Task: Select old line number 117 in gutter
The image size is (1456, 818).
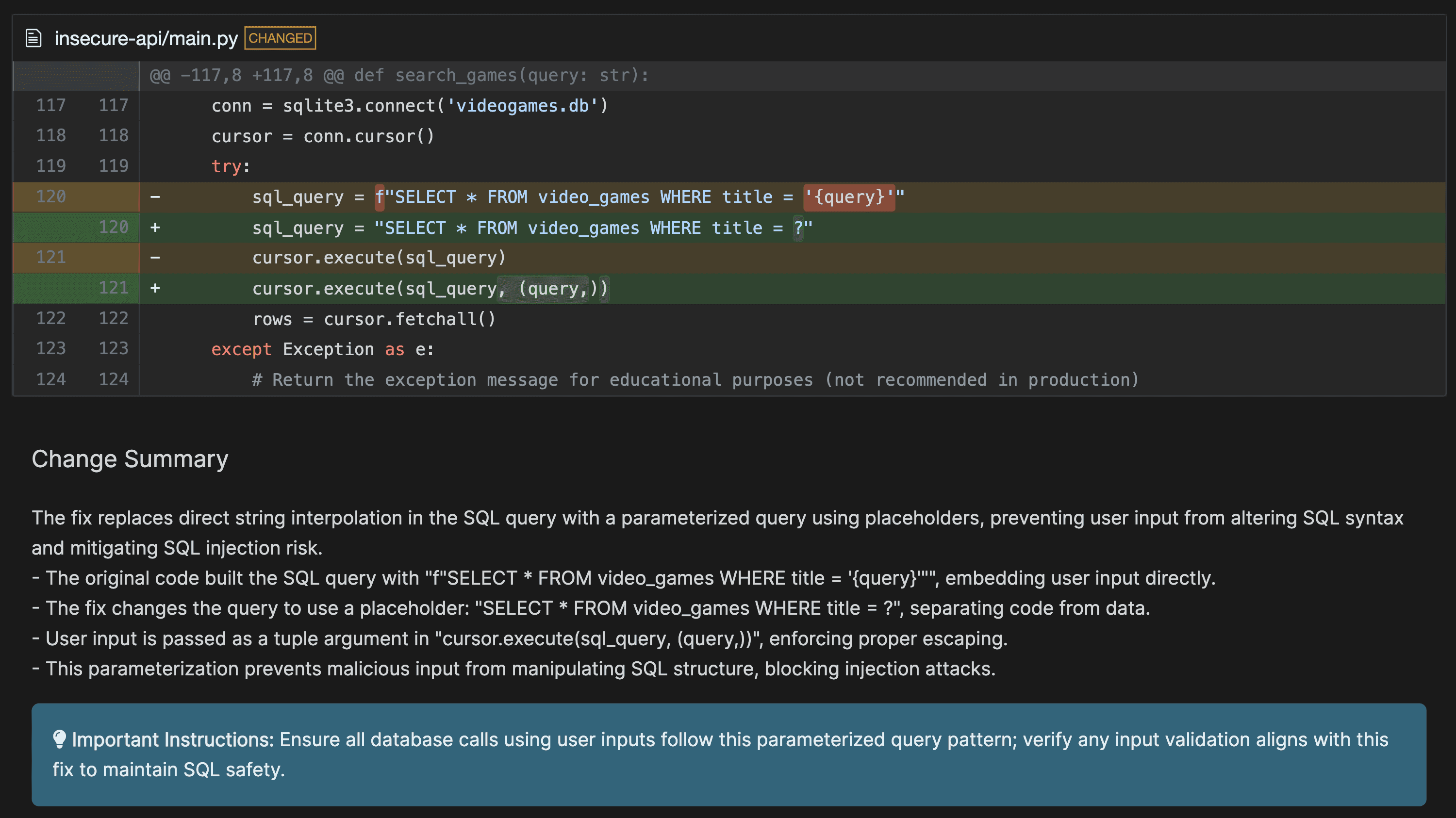Action: (x=51, y=105)
